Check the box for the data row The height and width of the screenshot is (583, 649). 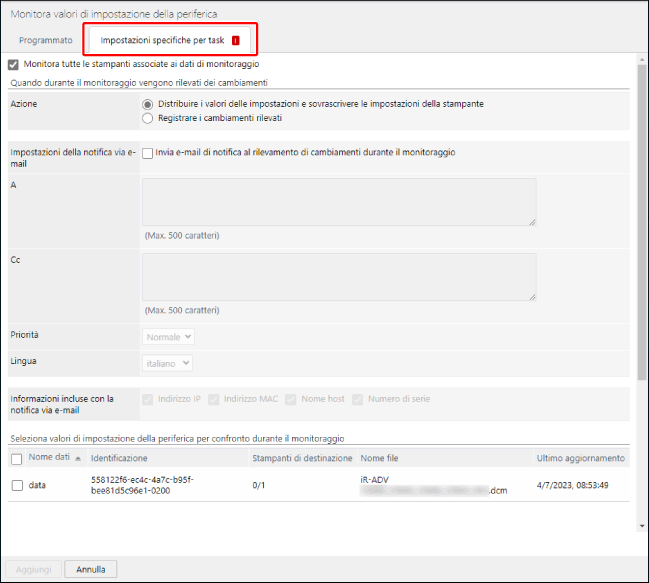point(16,485)
